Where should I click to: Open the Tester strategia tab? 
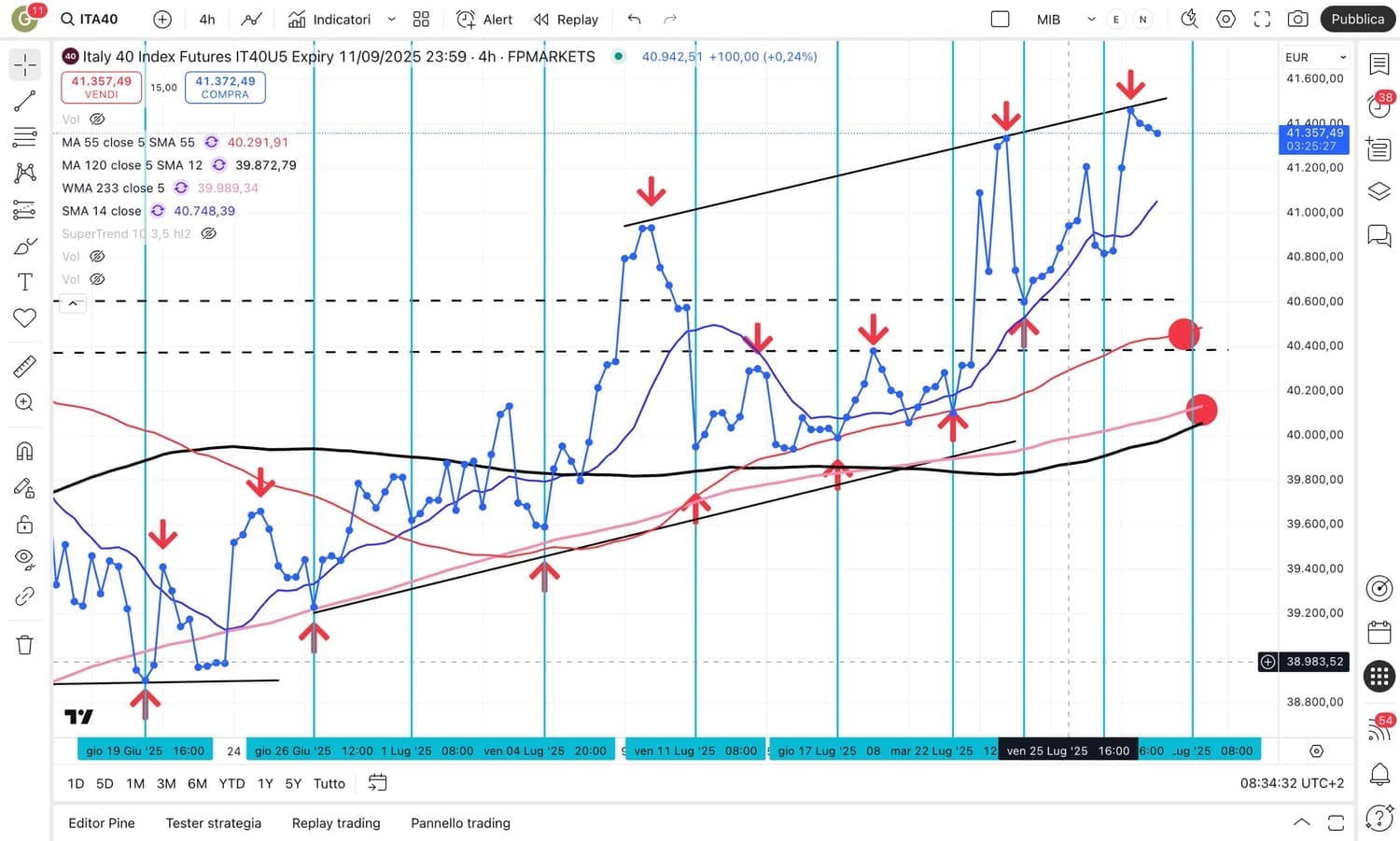pyautogui.click(x=214, y=823)
